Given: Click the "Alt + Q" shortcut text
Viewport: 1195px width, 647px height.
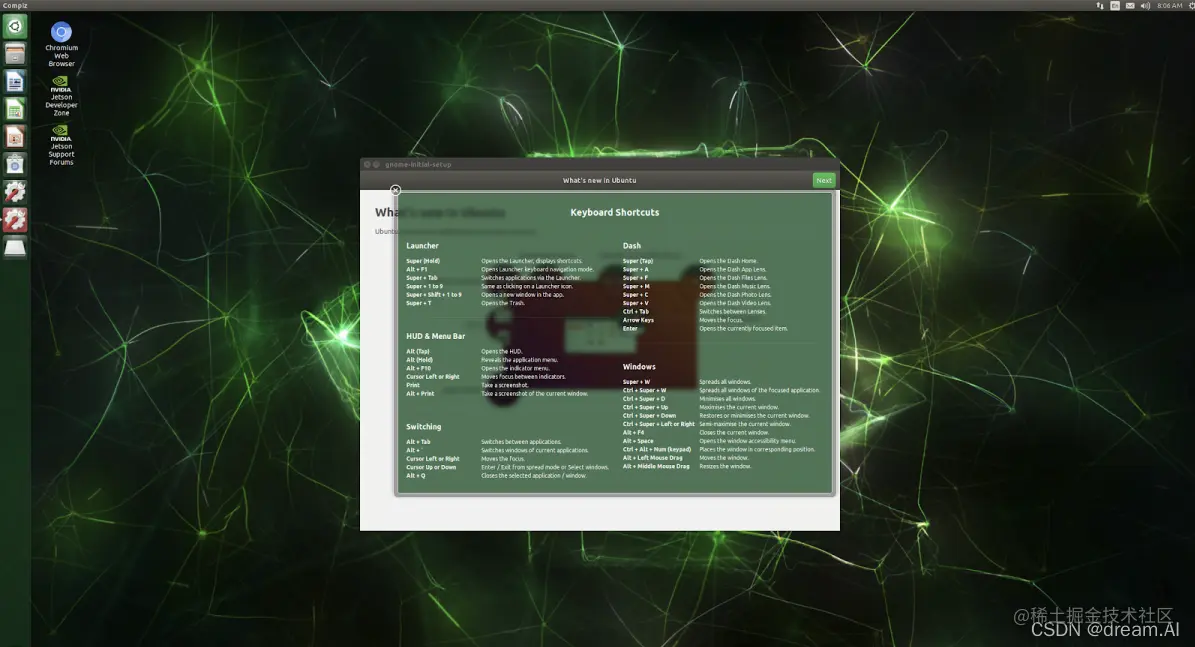Looking at the screenshot, I should 416,476.
